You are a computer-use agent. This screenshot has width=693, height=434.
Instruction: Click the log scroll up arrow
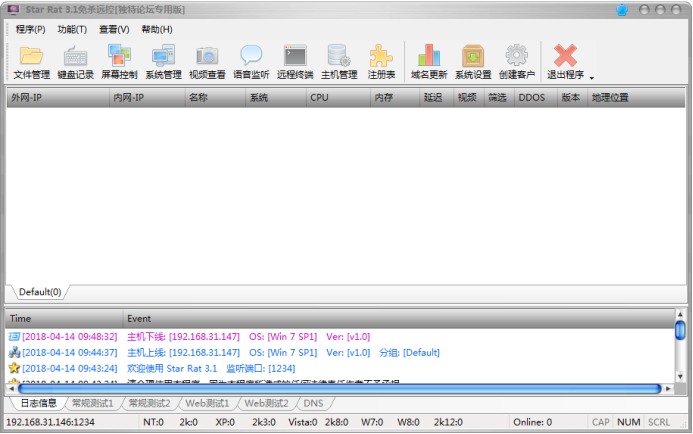(680, 315)
